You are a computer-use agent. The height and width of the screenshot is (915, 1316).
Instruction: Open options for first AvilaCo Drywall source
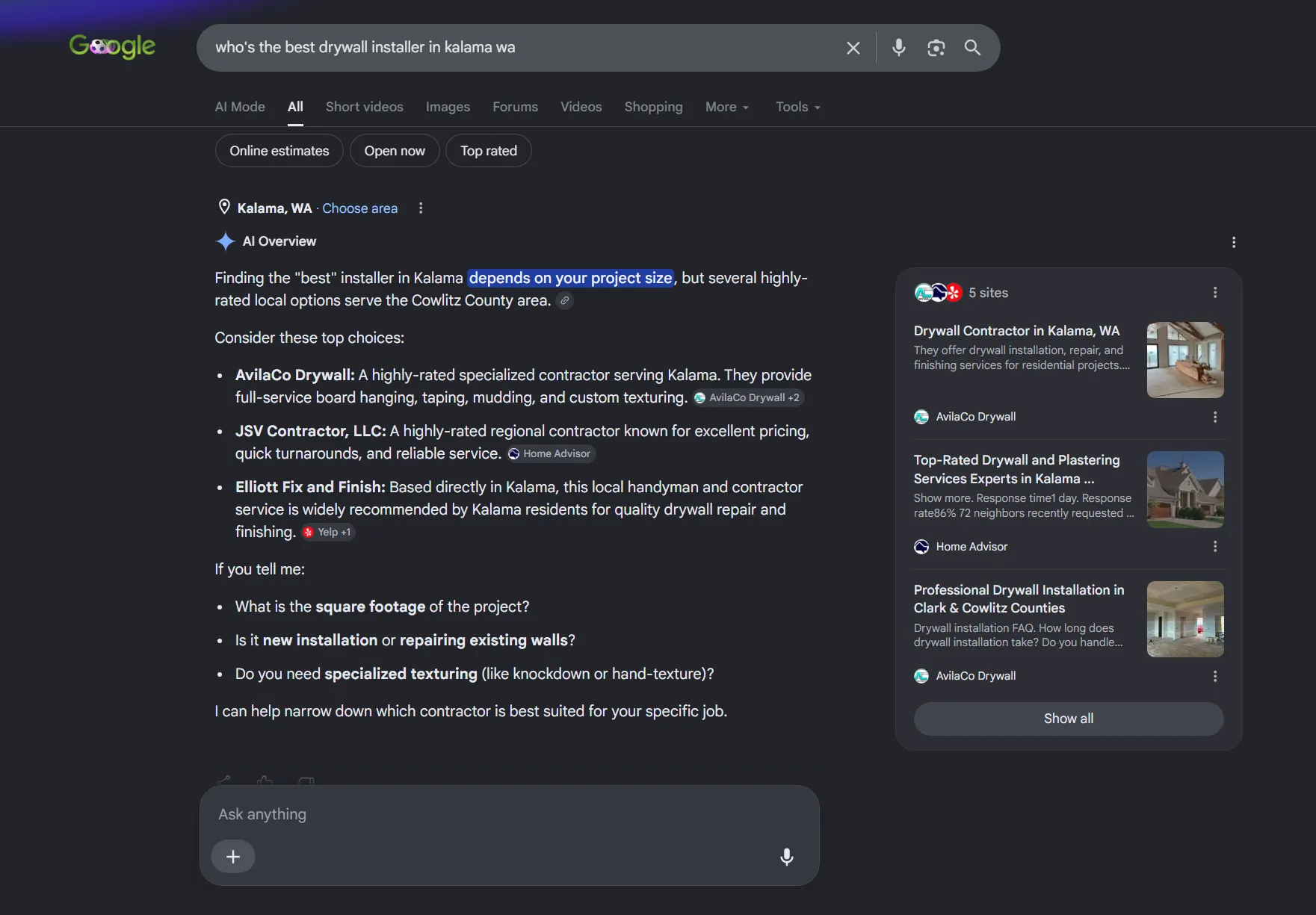tap(1214, 417)
